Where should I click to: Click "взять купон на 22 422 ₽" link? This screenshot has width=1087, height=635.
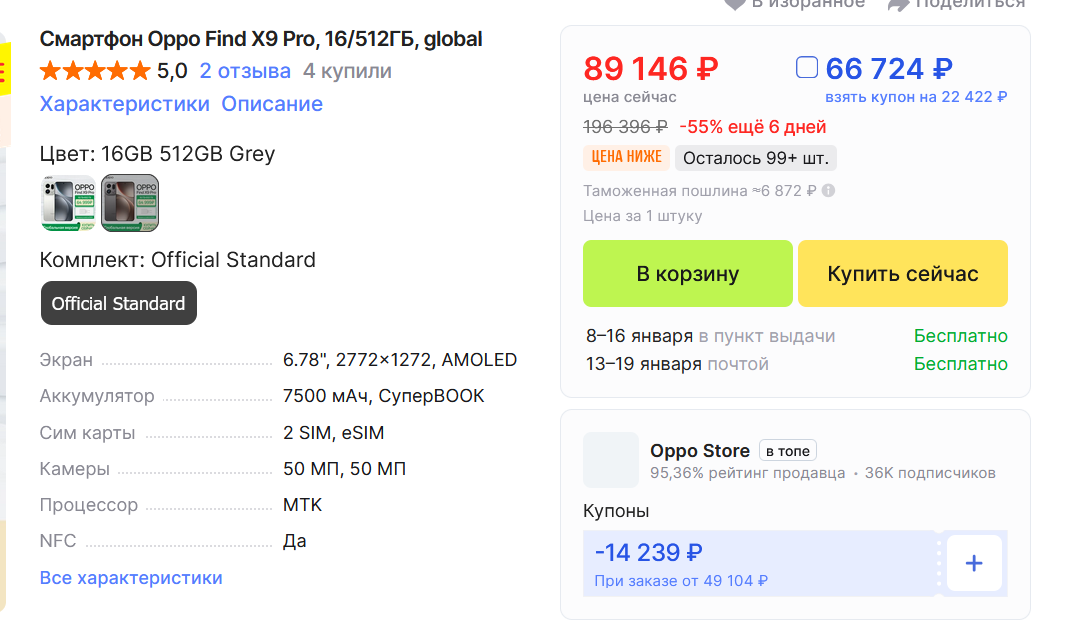tap(915, 97)
